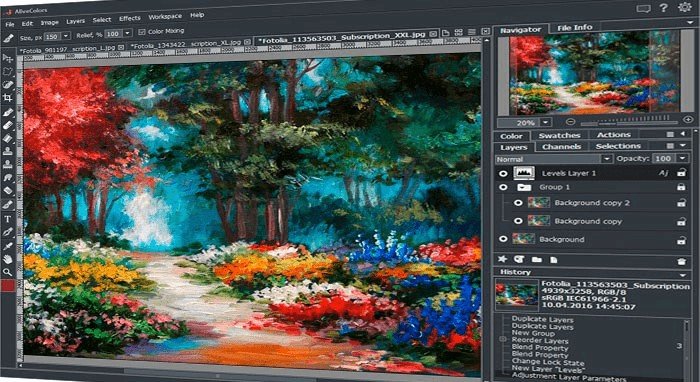
Task: Open the History panel menu arrow
Action: pos(683,275)
